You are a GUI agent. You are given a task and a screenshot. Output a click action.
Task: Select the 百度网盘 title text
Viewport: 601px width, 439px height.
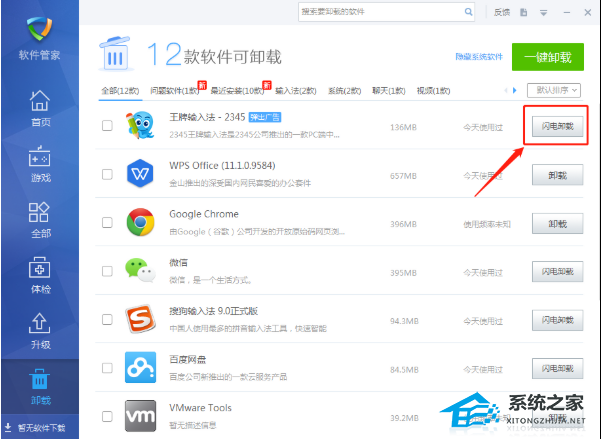pyautogui.click(x=188, y=359)
